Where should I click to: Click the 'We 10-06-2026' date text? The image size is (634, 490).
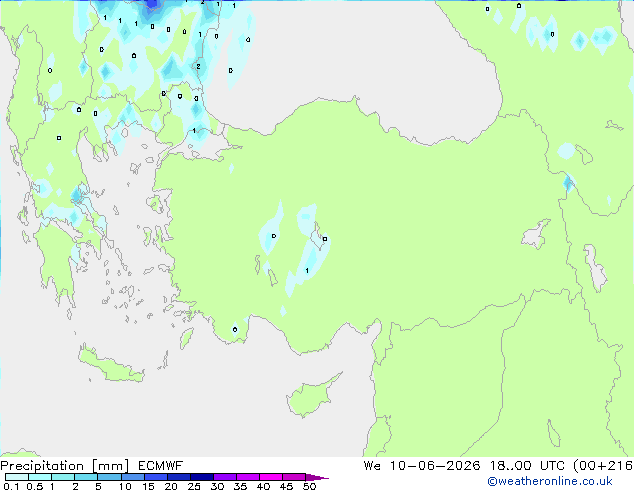422,466
